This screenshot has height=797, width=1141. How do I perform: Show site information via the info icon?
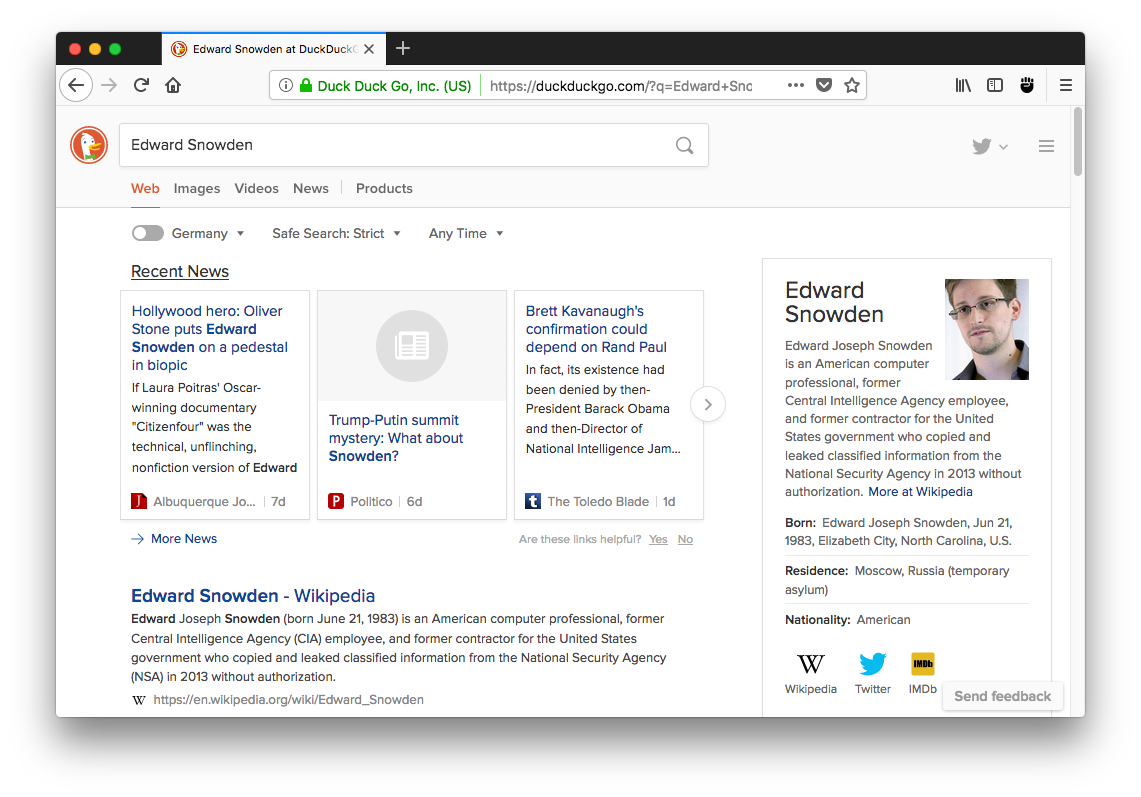pos(286,85)
